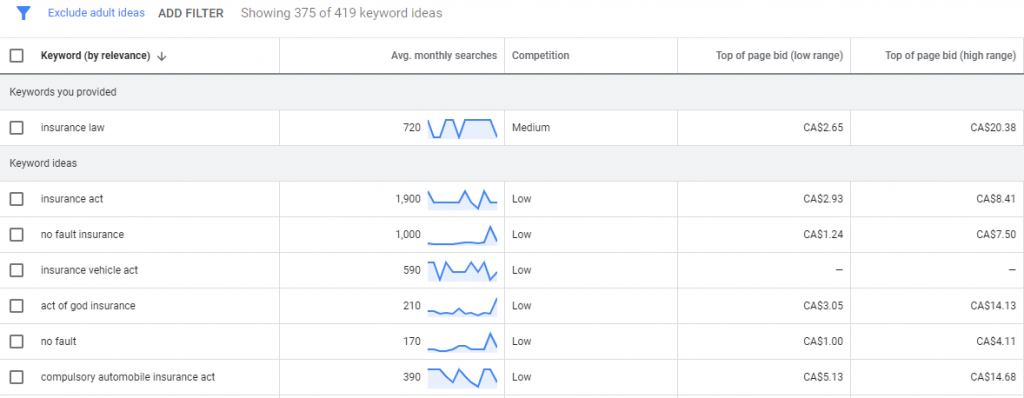1024x398 pixels.
Task: Sort by Avg. monthly searches column
Action: tap(444, 56)
